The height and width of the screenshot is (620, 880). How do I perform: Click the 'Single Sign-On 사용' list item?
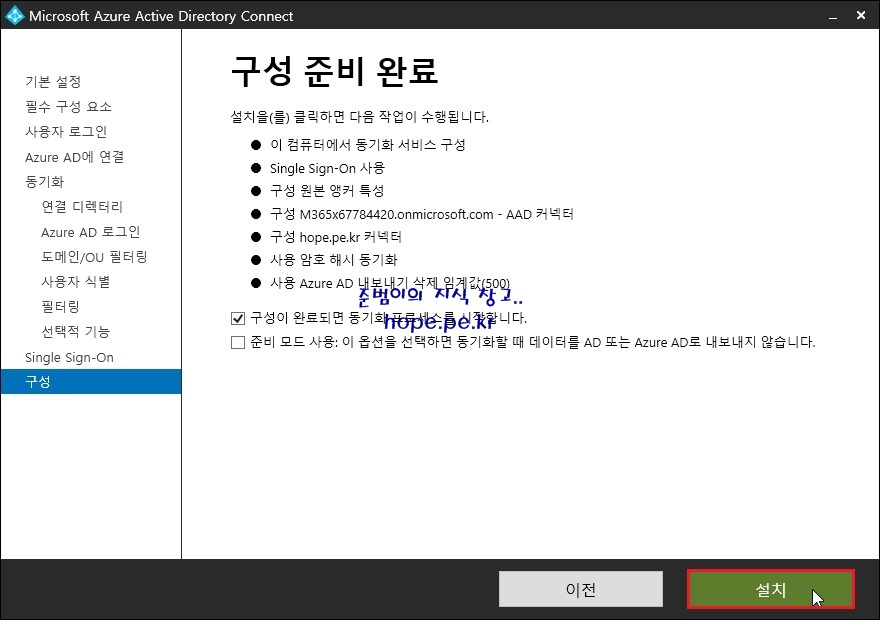tap(327, 168)
